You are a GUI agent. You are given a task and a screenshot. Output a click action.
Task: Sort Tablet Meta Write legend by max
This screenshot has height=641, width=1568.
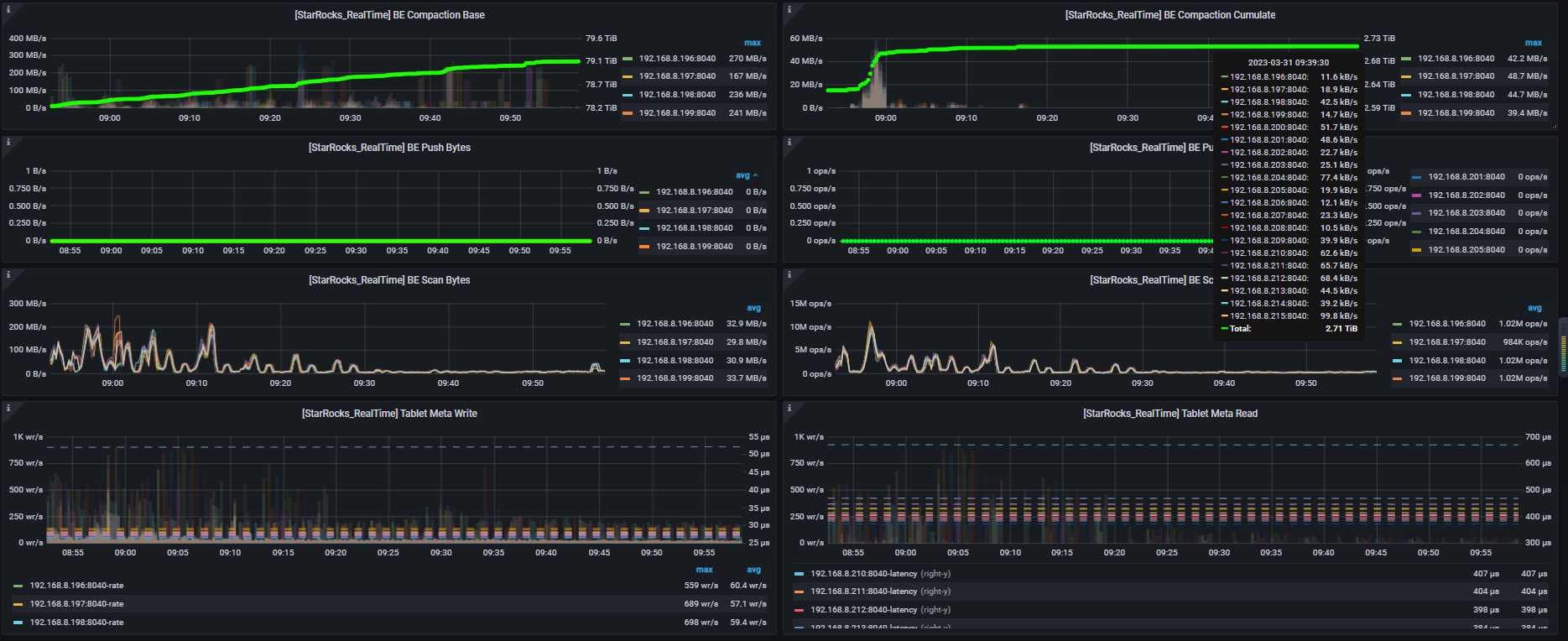705,570
